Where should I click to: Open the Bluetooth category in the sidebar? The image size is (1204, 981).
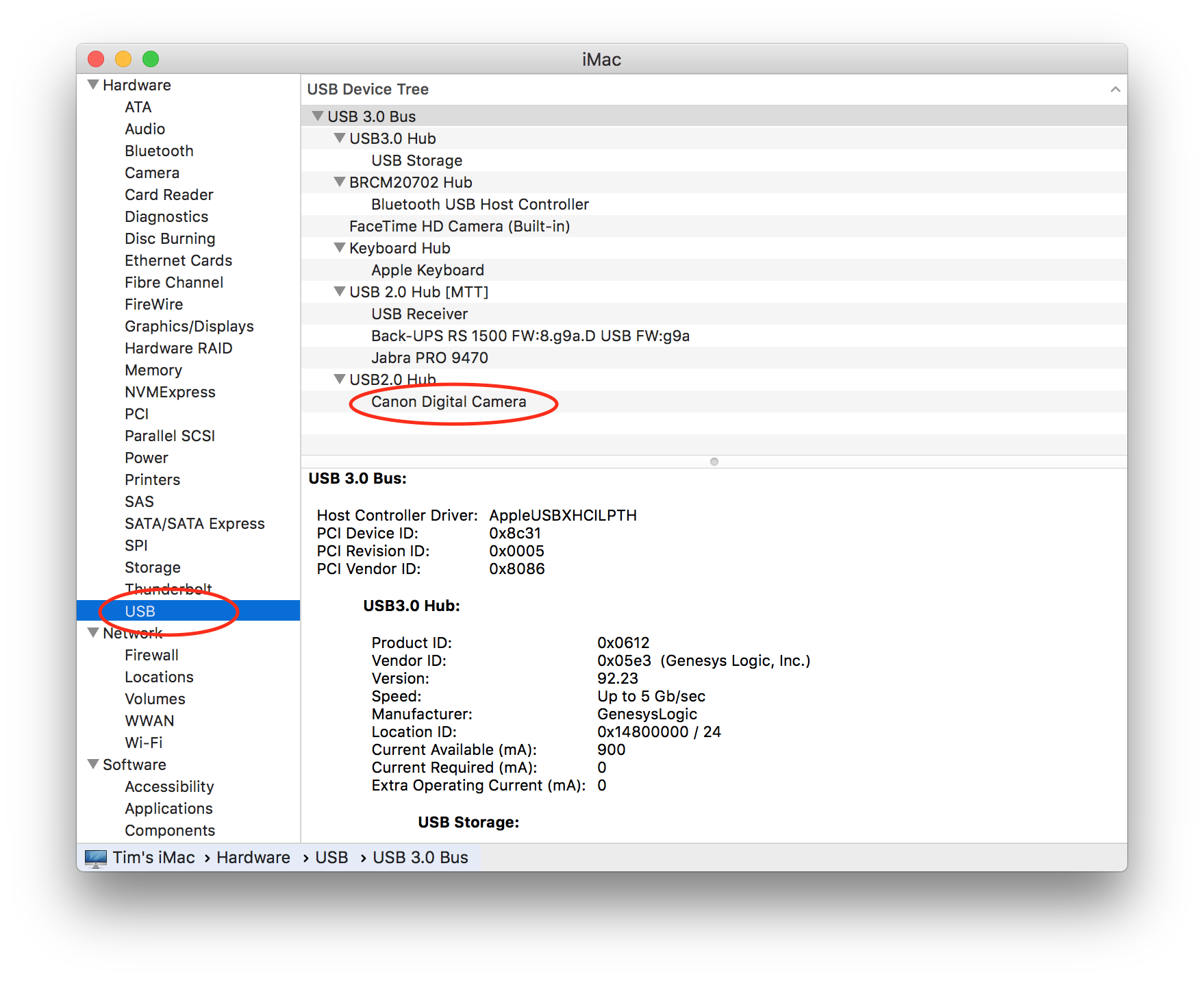click(x=159, y=151)
